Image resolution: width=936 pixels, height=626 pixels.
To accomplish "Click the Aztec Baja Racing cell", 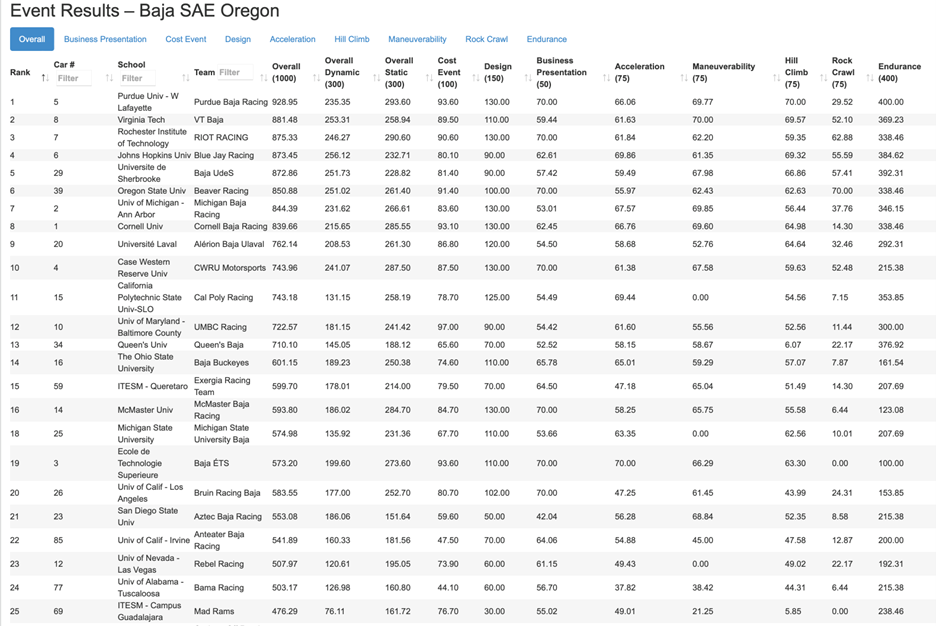I will 228,516.
